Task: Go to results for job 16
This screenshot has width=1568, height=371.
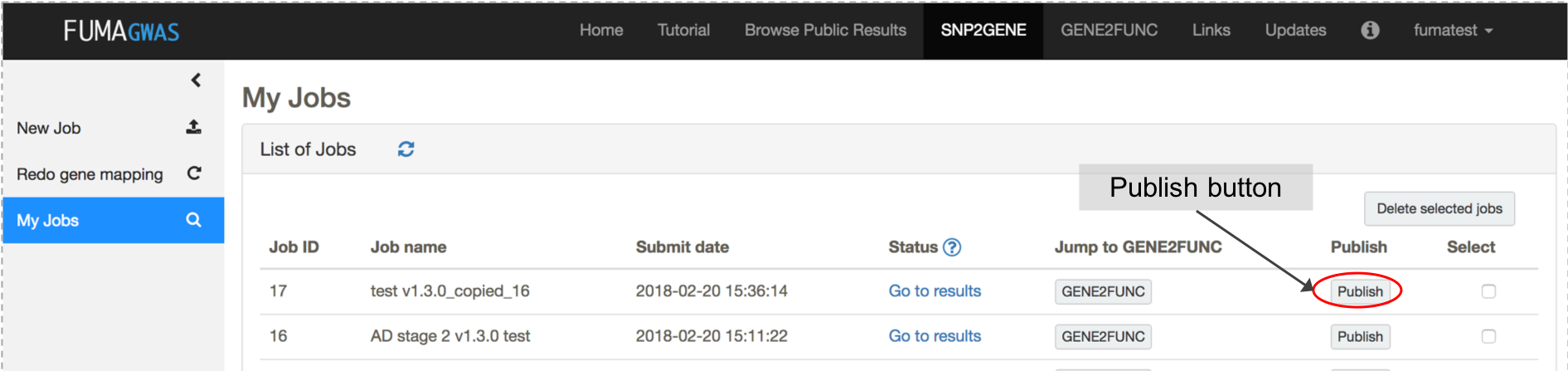Action: pyautogui.click(x=934, y=336)
